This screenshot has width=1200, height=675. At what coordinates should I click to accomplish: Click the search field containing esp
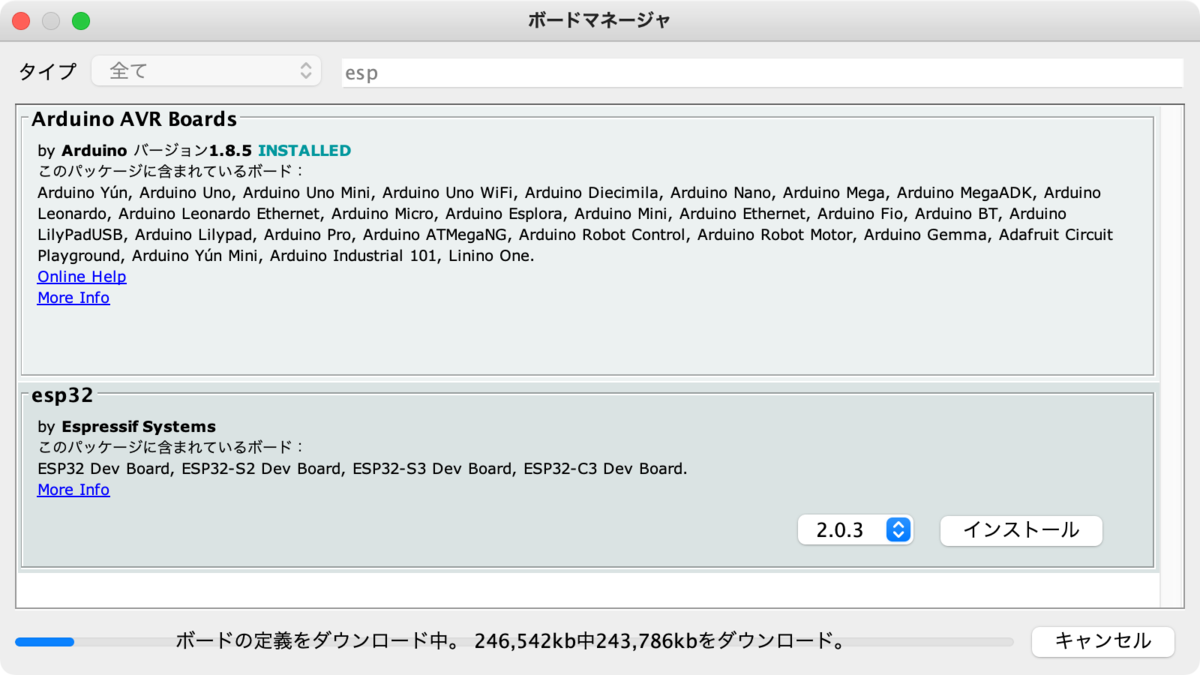(762, 72)
